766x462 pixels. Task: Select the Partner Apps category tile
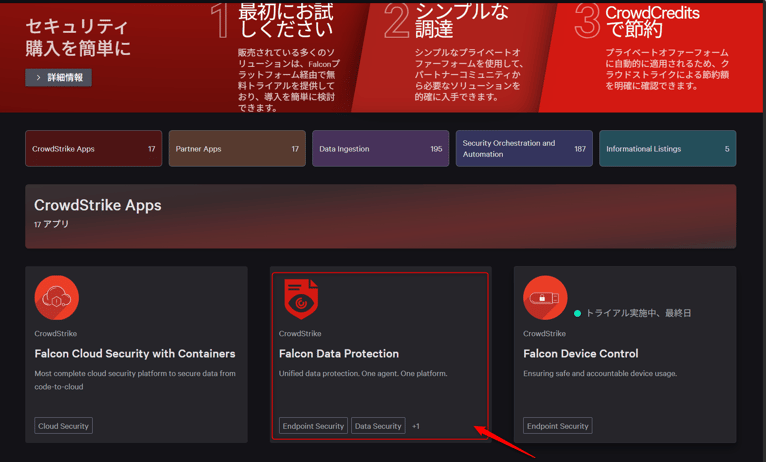click(x=237, y=148)
